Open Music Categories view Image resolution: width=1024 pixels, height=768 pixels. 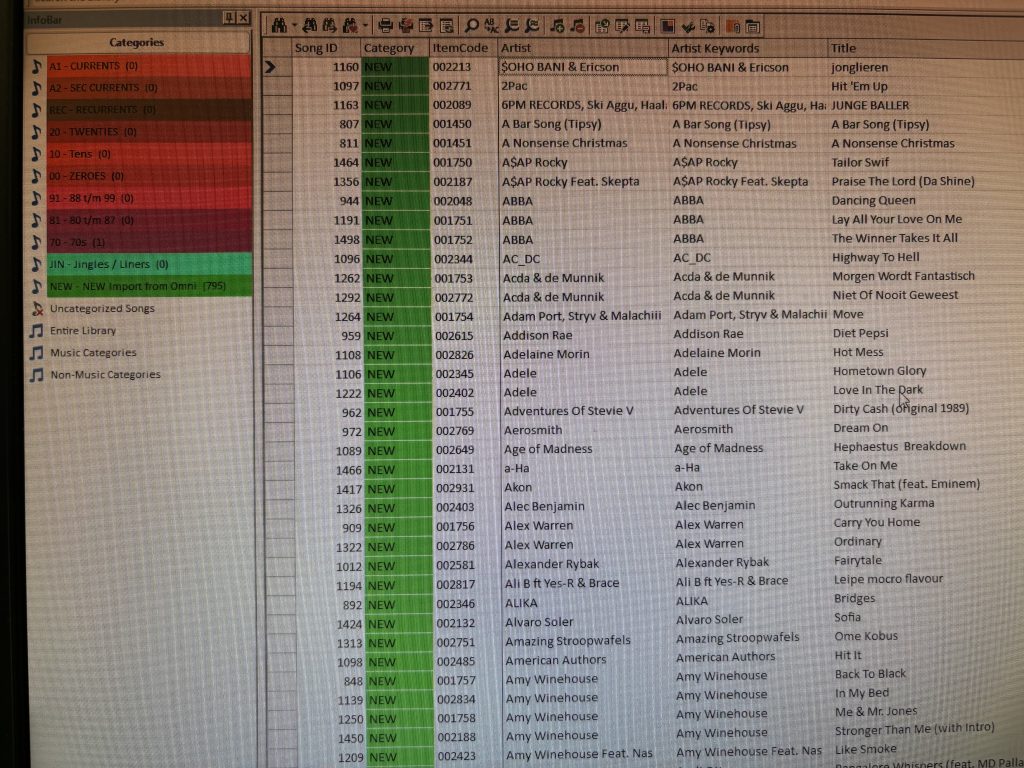tap(93, 353)
